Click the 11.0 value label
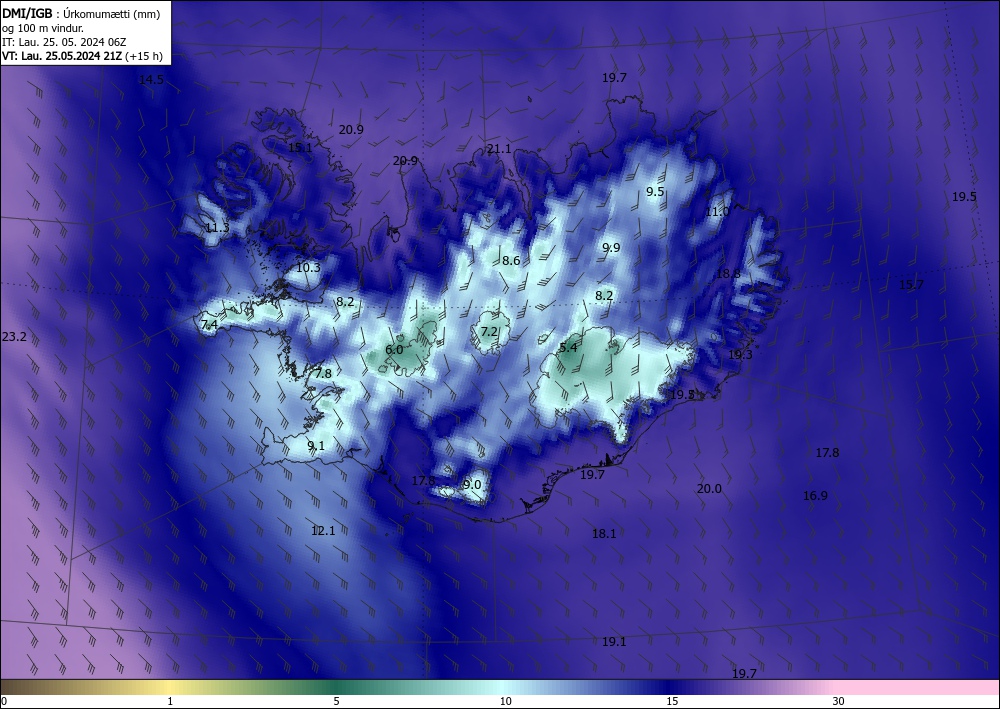This screenshot has height=709, width=1000. click(x=717, y=212)
